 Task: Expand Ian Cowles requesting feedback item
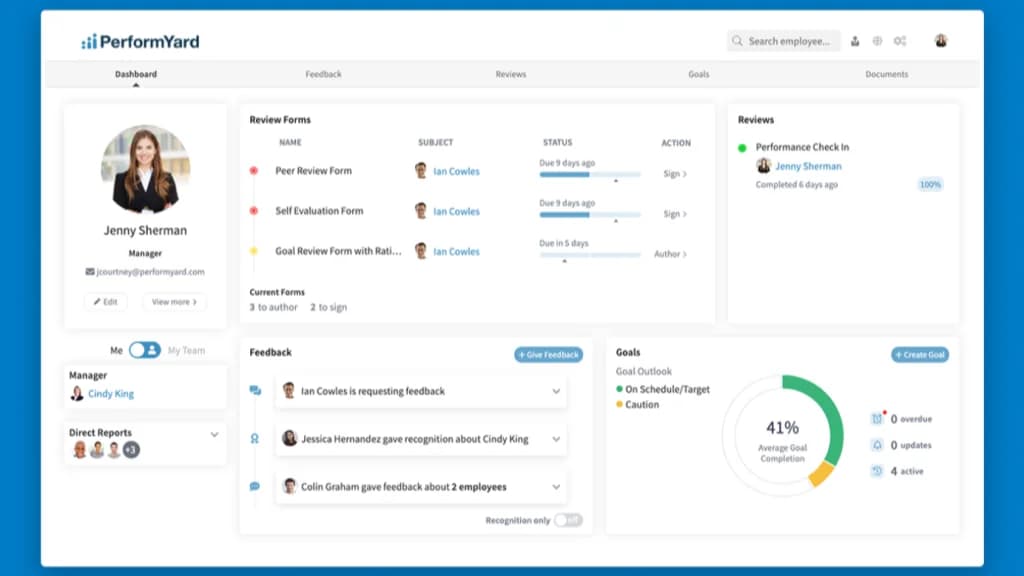[x=556, y=391]
